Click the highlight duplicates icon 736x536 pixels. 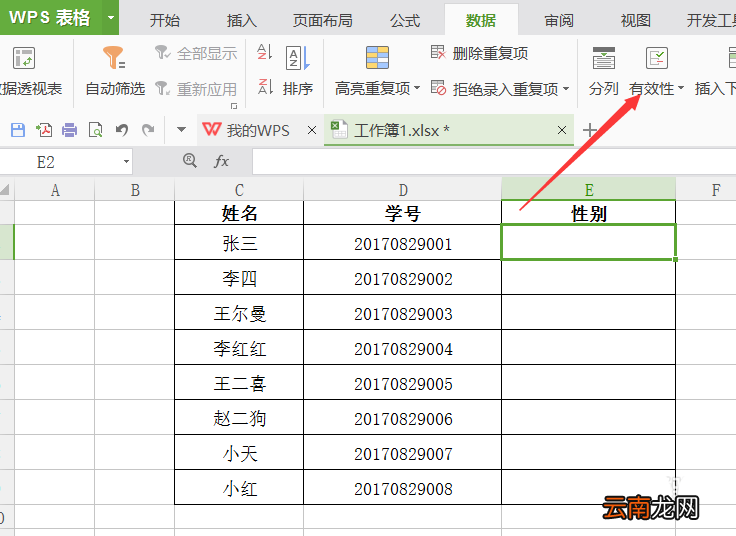377,58
